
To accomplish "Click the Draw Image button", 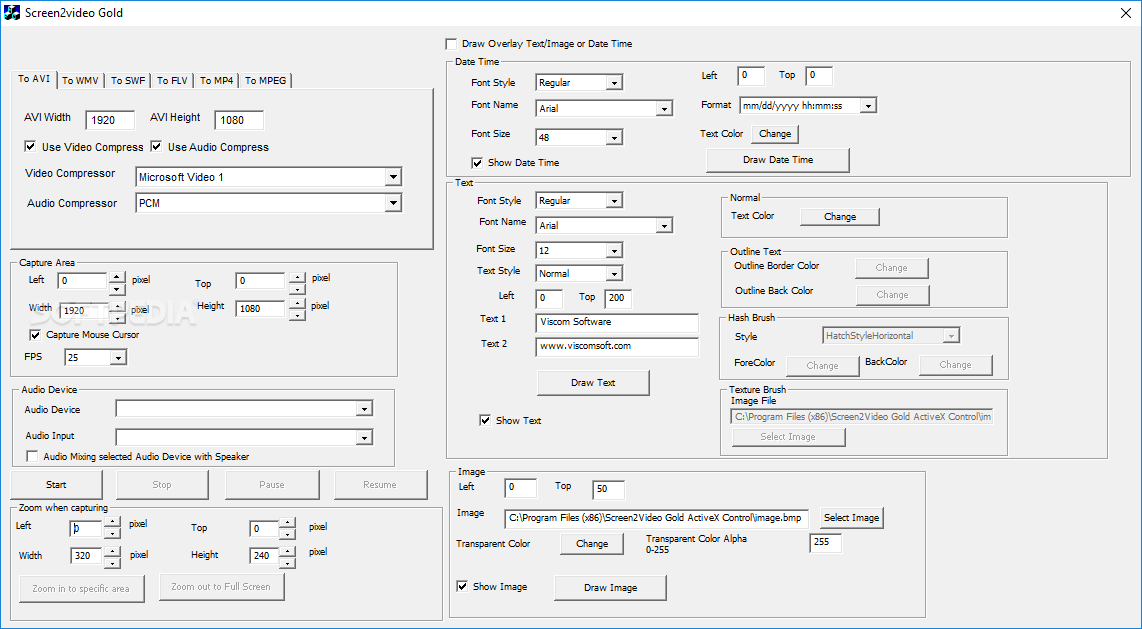I will point(610,588).
